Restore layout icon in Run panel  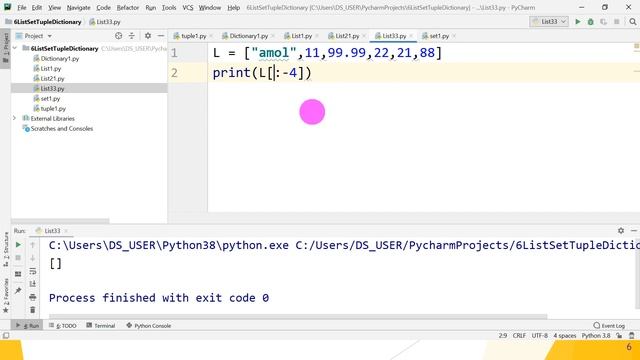click(18, 274)
